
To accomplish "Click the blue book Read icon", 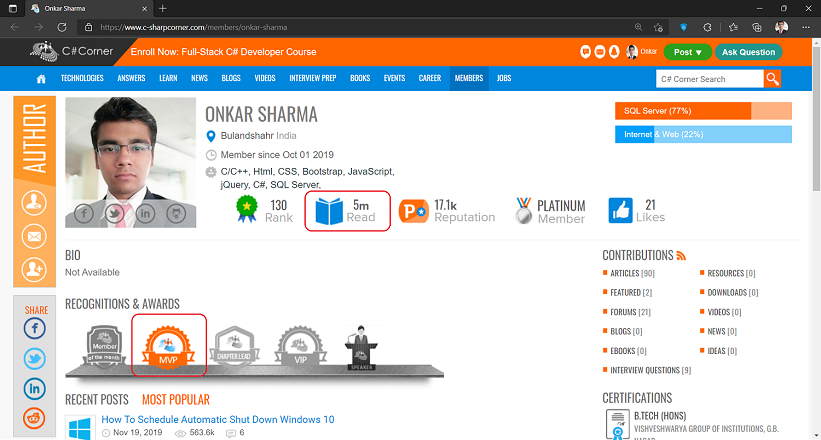I will pyautogui.click(x=329, y=211).
